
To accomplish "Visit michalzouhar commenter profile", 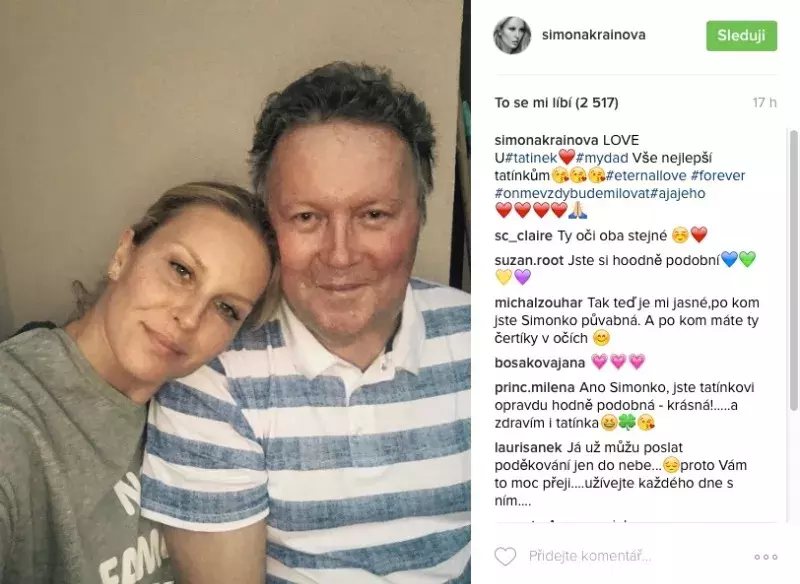I will (538, 302).
